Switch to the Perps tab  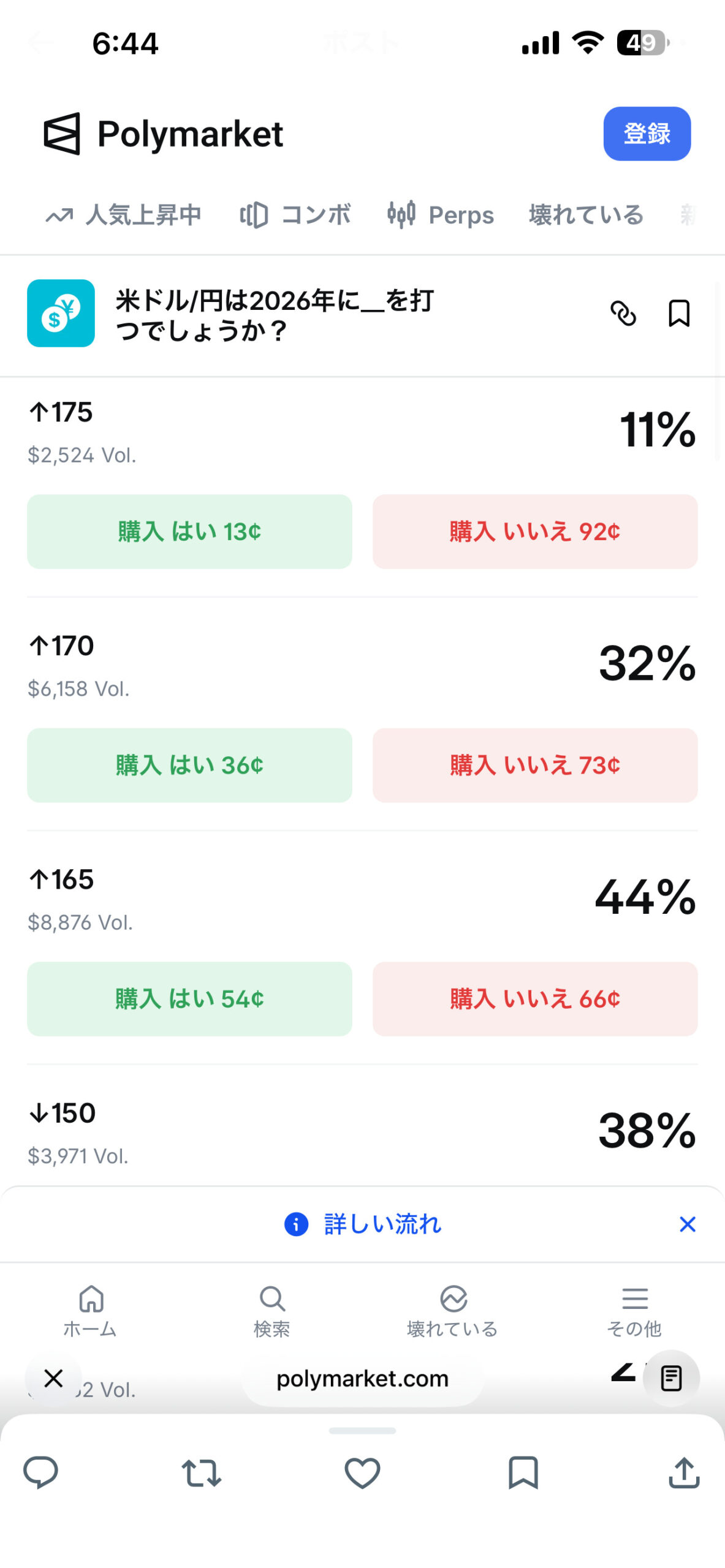[x=441, y=215]
